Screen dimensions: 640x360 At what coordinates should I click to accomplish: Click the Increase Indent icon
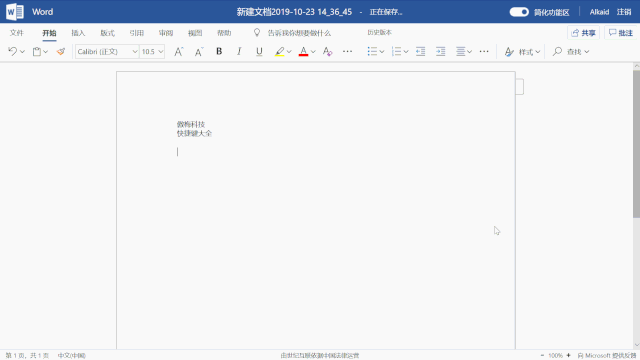(x=440, y=51)
